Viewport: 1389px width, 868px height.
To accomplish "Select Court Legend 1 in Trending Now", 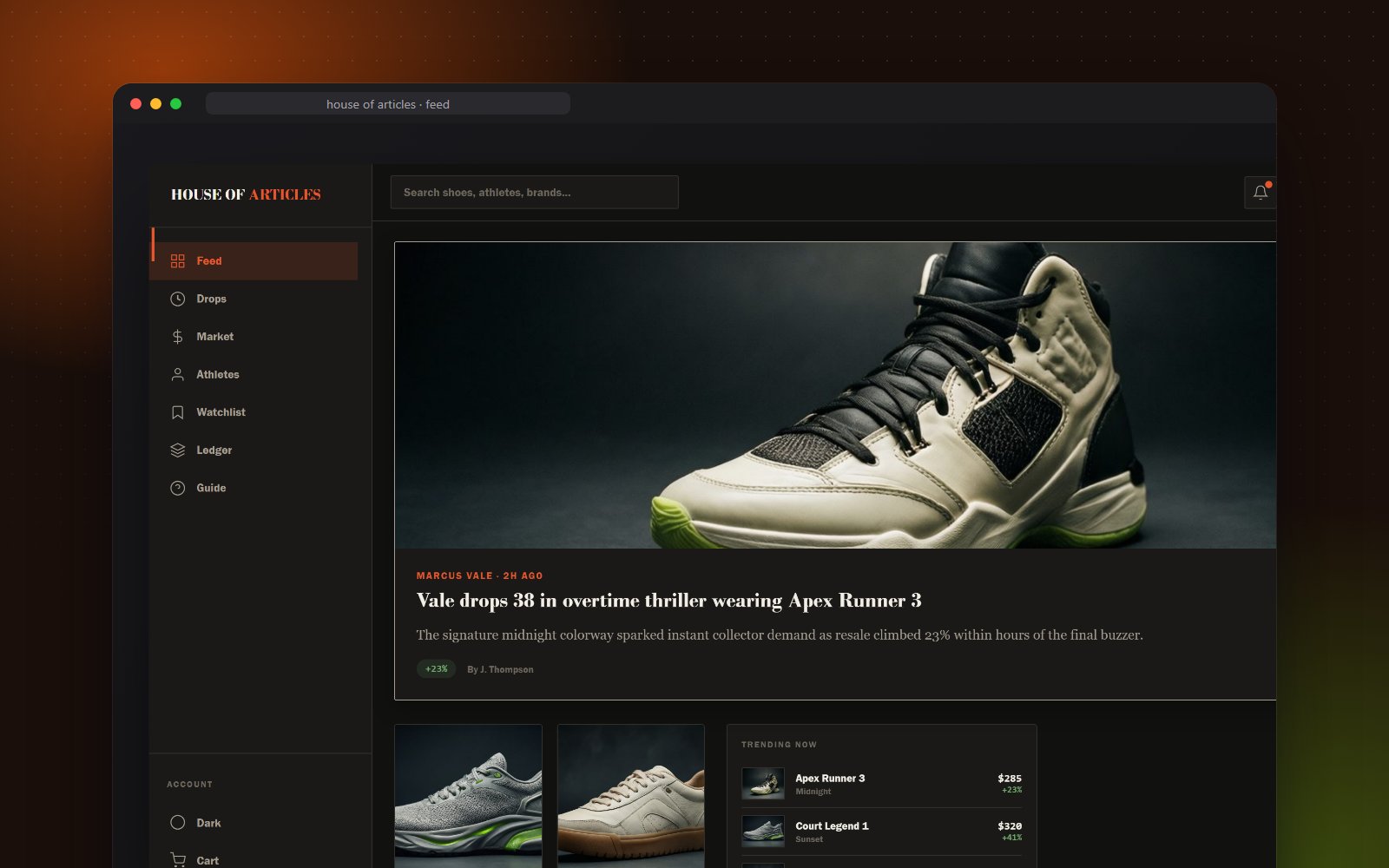I will click(x=881, y=832).
